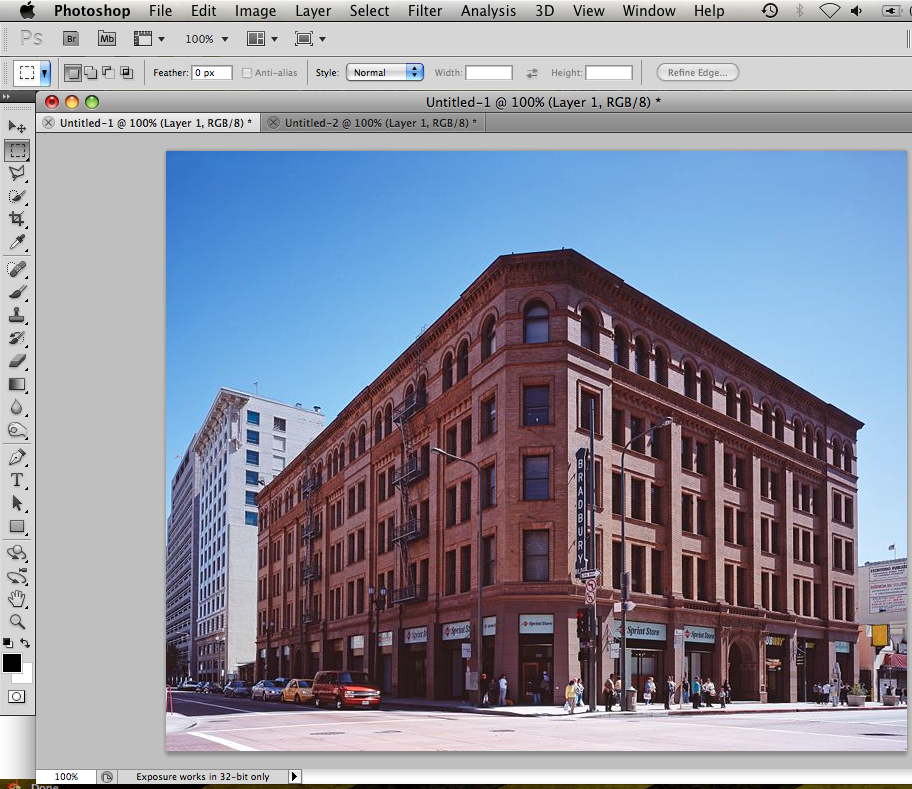Choose New selection mode
This screenshot has width=912, height=789.
[x=73, y=73]
